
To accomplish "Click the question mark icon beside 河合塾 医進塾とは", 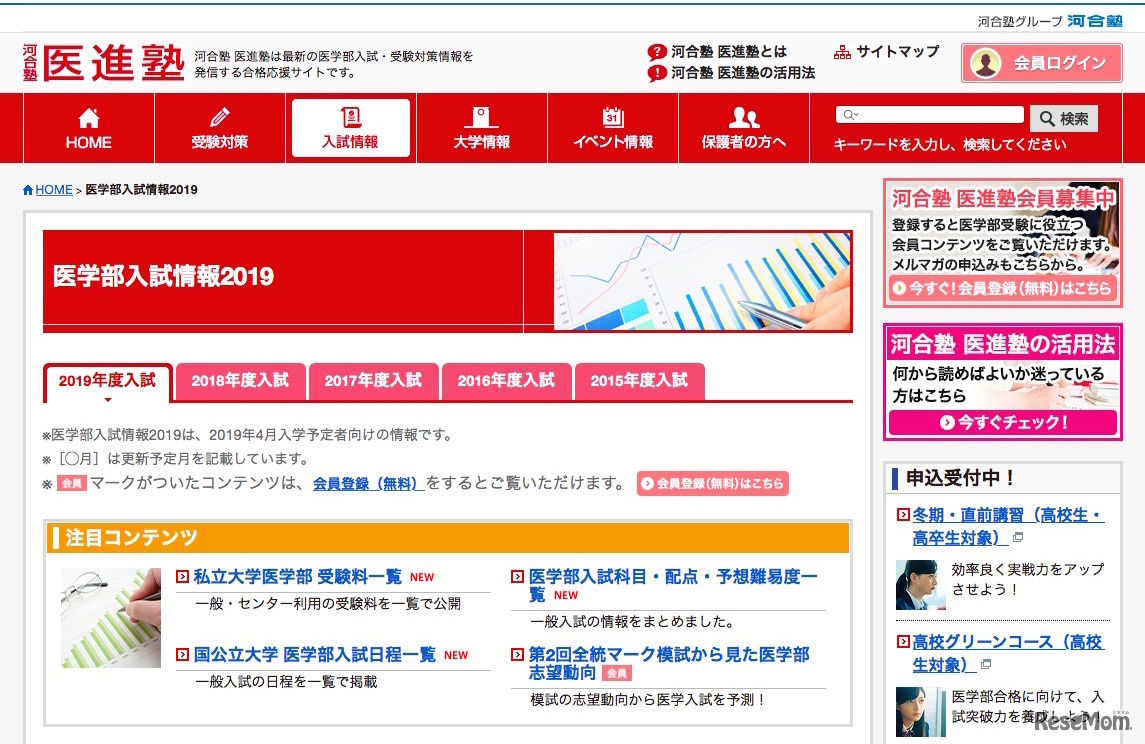I will pos(657,51).
